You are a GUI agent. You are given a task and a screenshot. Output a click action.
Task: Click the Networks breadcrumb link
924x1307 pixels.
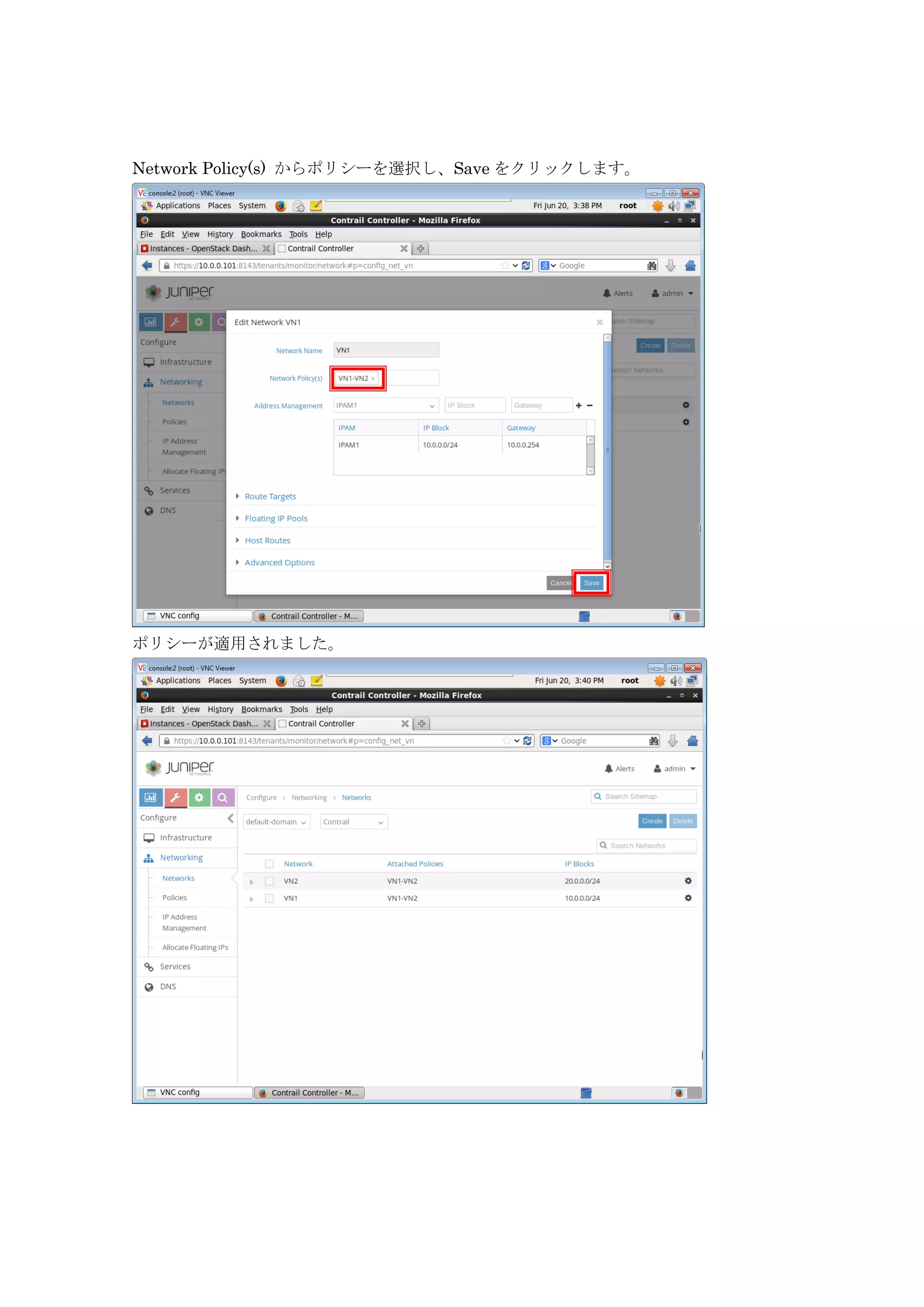coord(356,797)
